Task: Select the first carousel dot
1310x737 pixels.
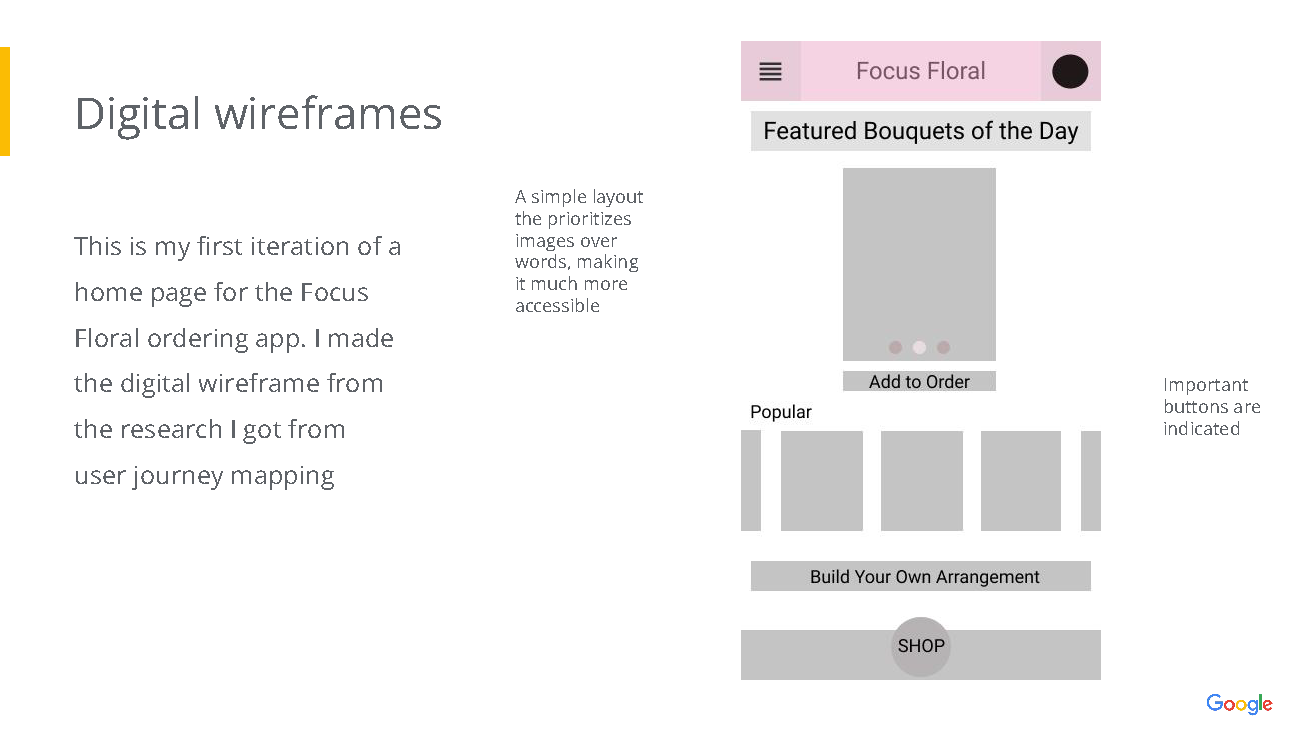Action: click(895, 348)
